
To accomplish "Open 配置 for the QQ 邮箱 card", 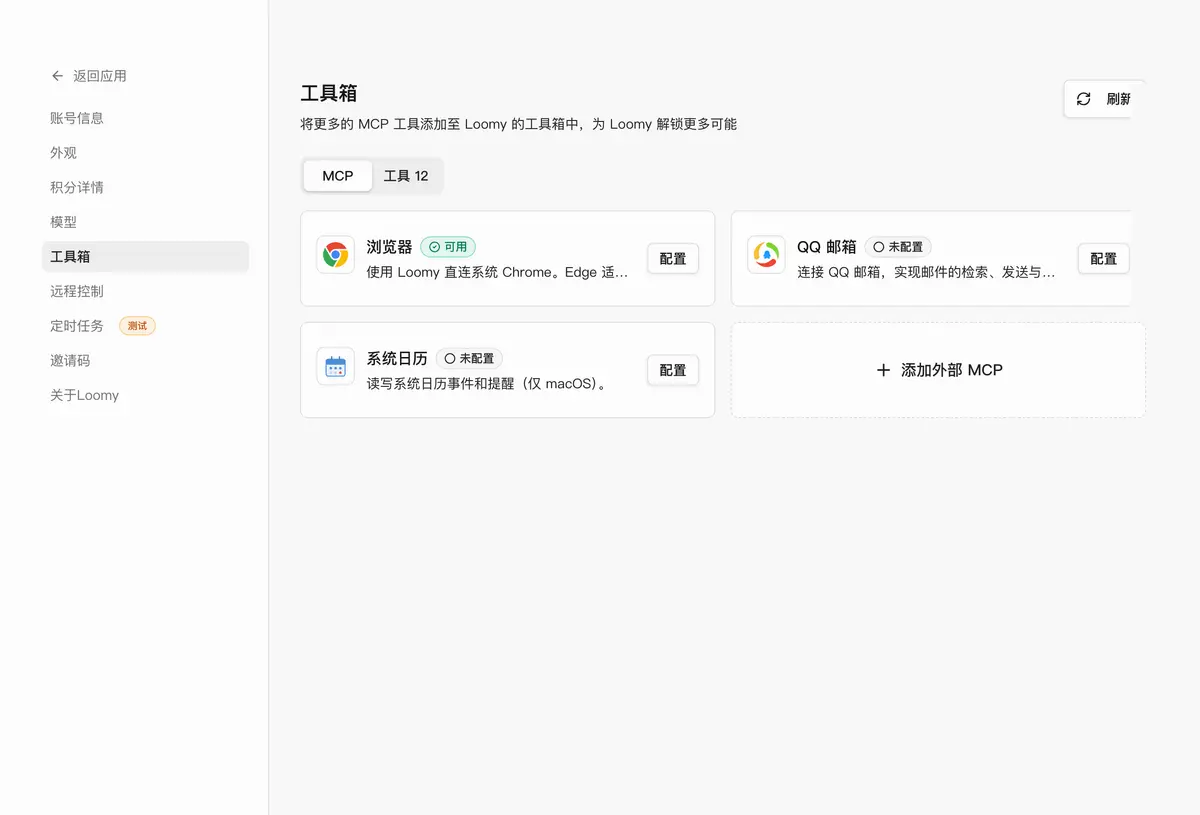I will click(1103, 258).
